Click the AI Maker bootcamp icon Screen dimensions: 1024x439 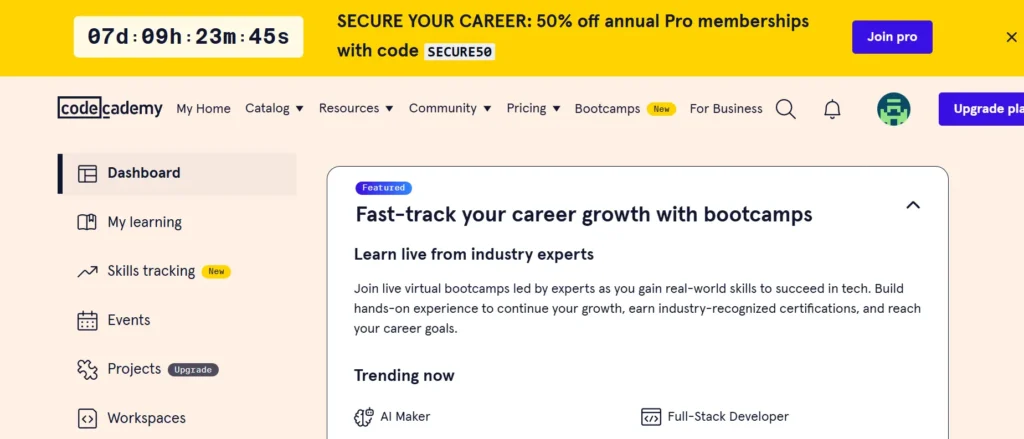(364, 416)
